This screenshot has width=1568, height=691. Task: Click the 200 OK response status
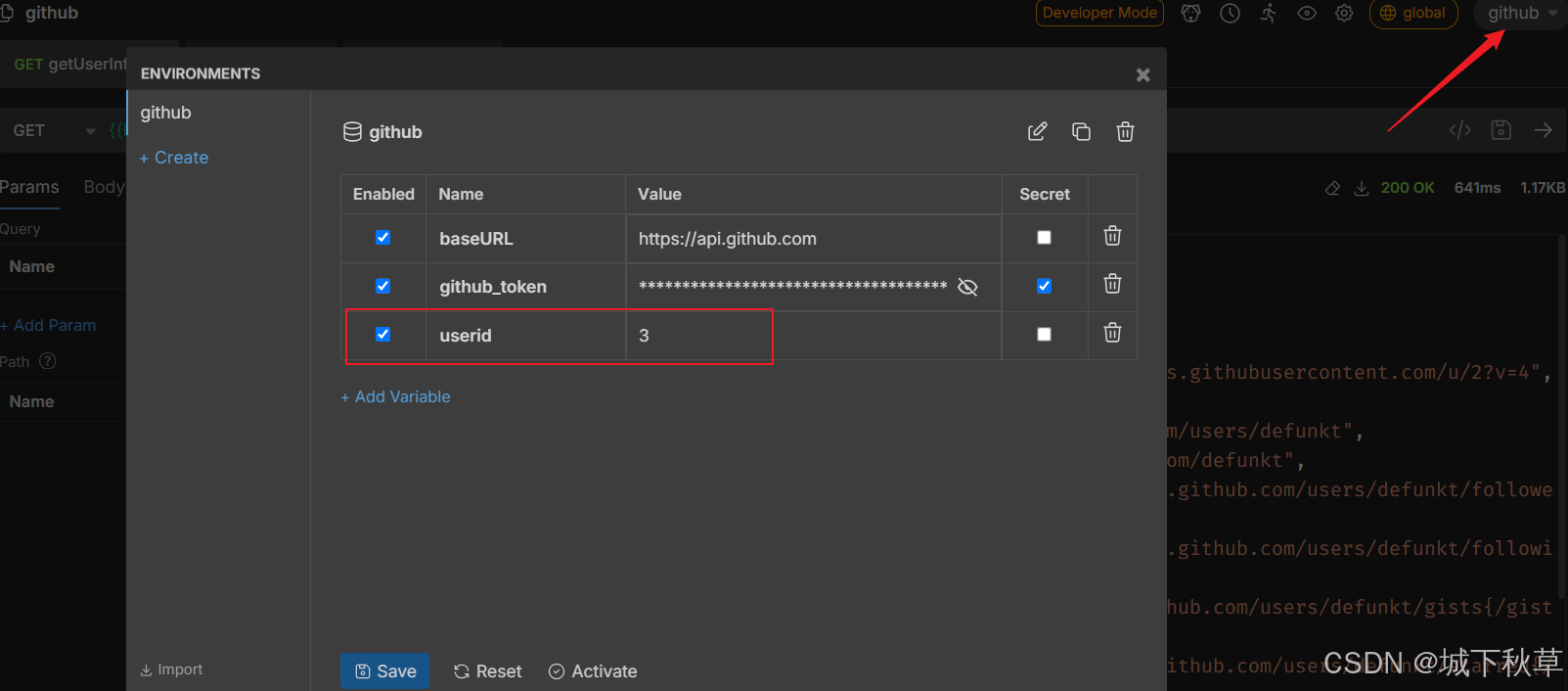pos(1408,188)
